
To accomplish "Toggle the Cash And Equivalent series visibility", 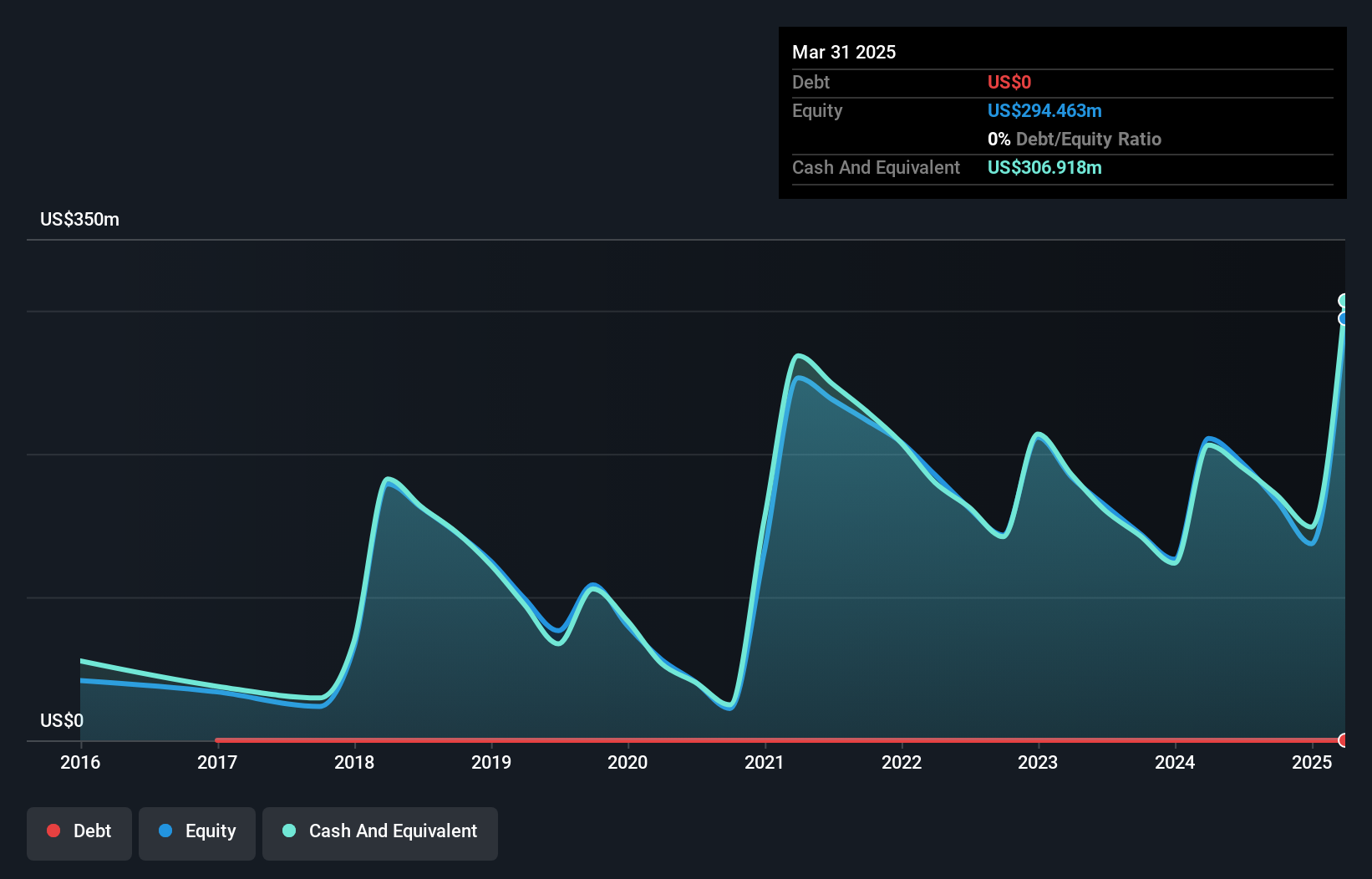I will pos(379,831).
